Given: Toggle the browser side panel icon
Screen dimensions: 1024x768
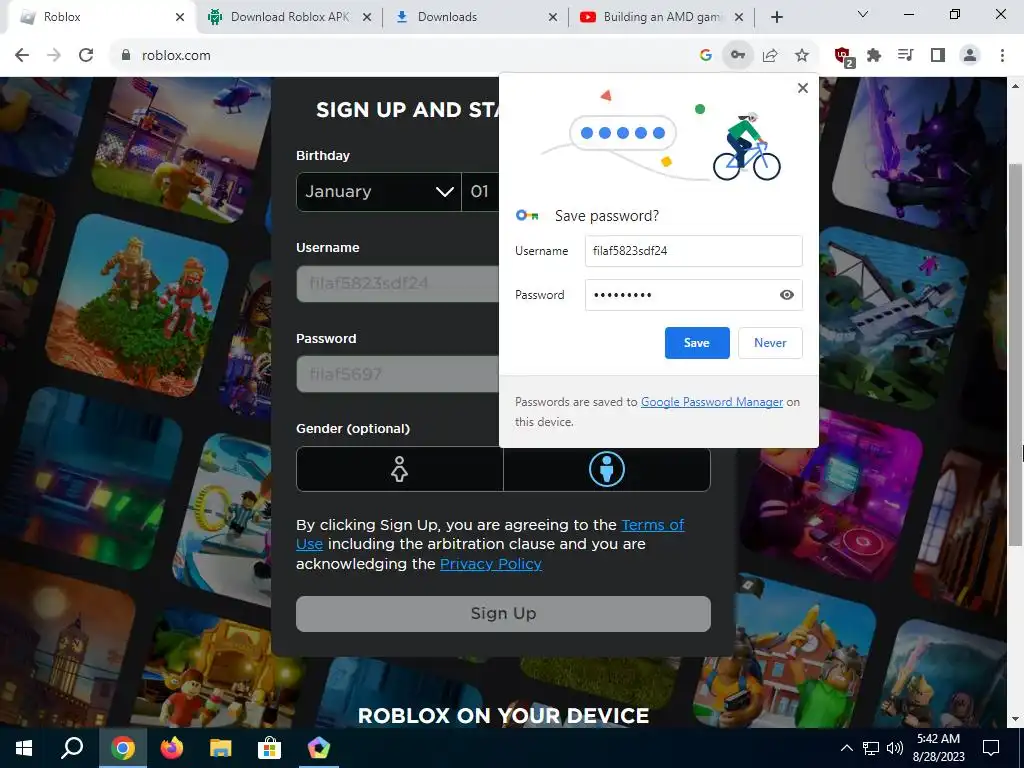Looking at the screenshot, I should [x=938, y=56].
